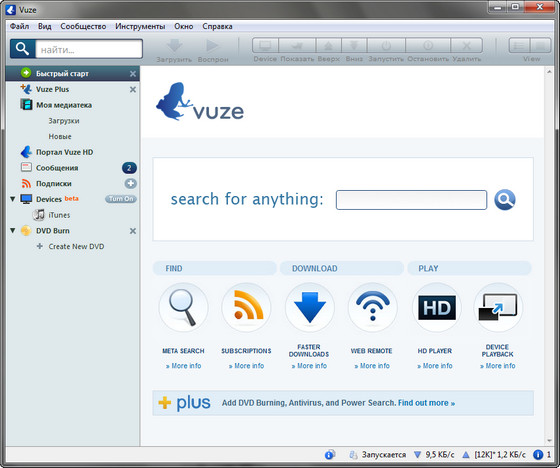Open the Файл menu
This screenshot has width=560, height=468.
pos(19,26)
